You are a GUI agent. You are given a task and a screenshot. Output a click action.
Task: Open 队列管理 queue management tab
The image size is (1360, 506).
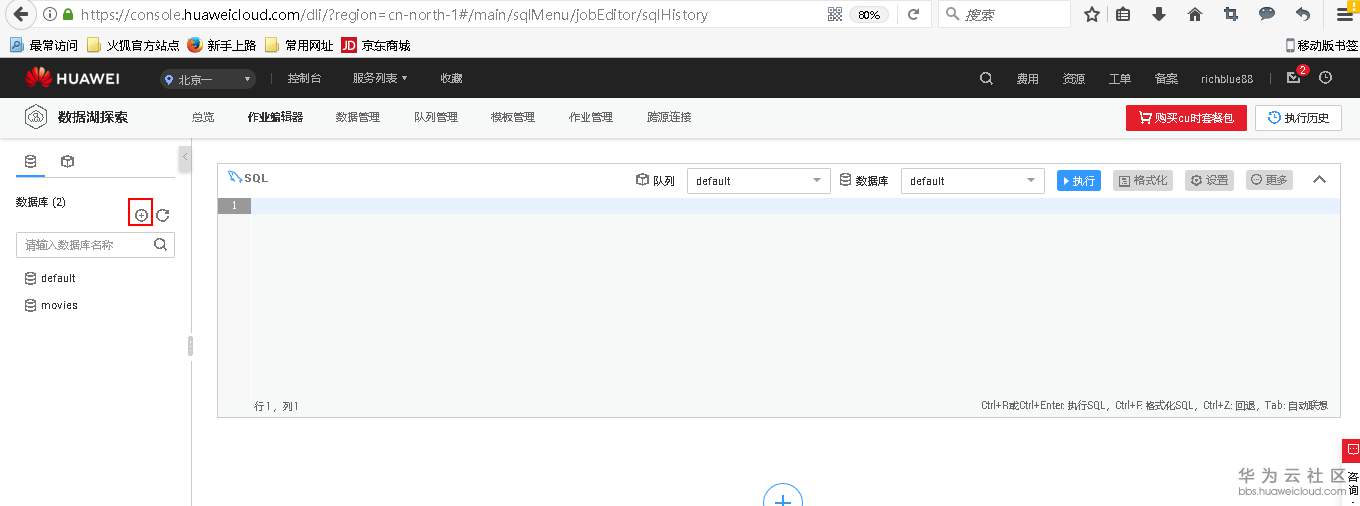coord(436,117)
